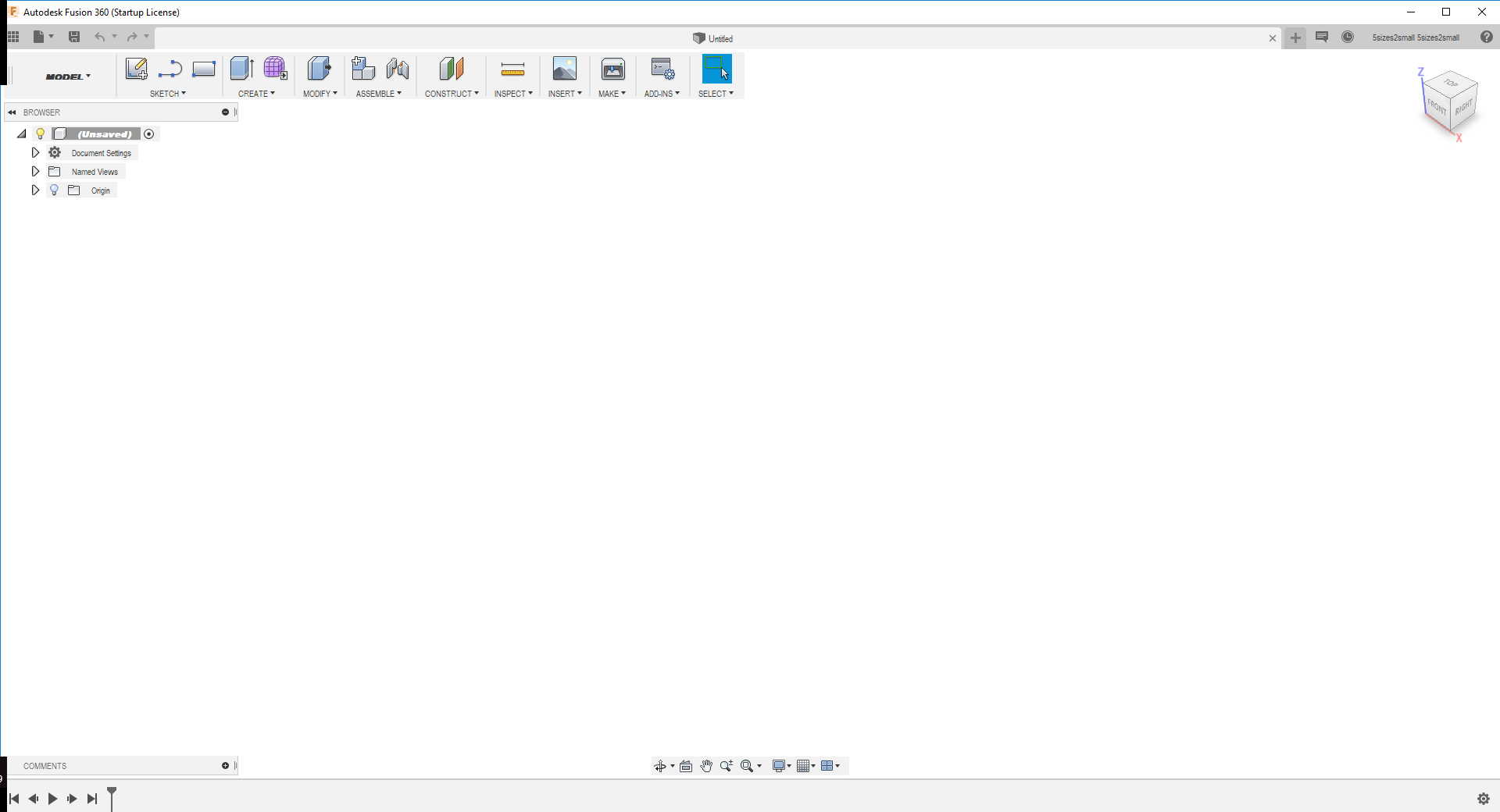Open the Job Status clock icon
Screen dimensions: 1500x812
[x=1348, y=37]
